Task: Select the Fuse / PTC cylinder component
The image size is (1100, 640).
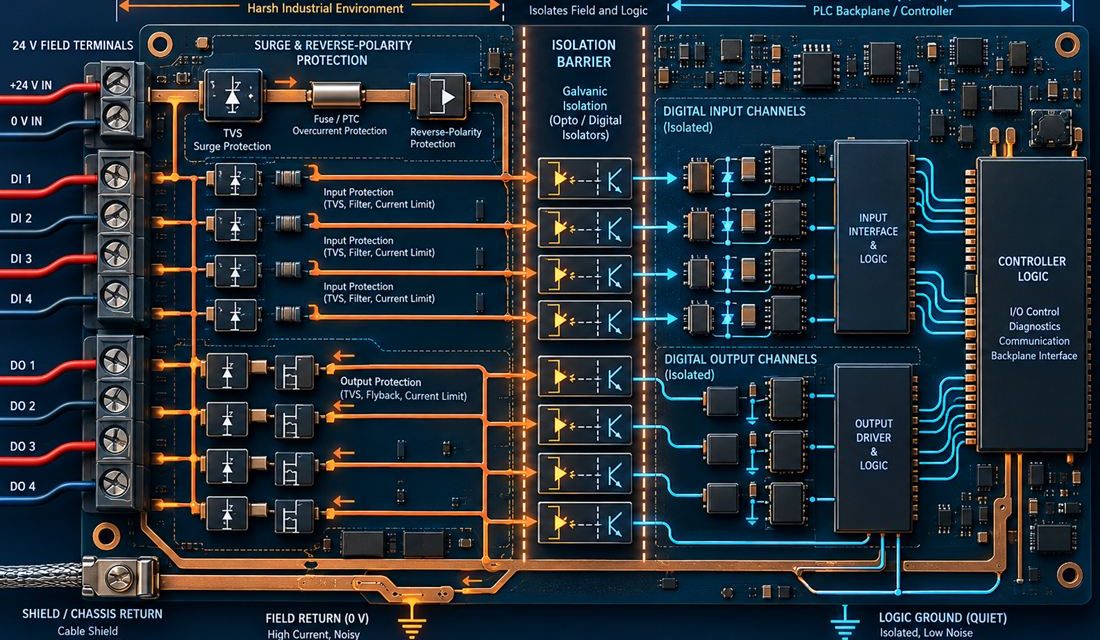Action: point(337,95)
